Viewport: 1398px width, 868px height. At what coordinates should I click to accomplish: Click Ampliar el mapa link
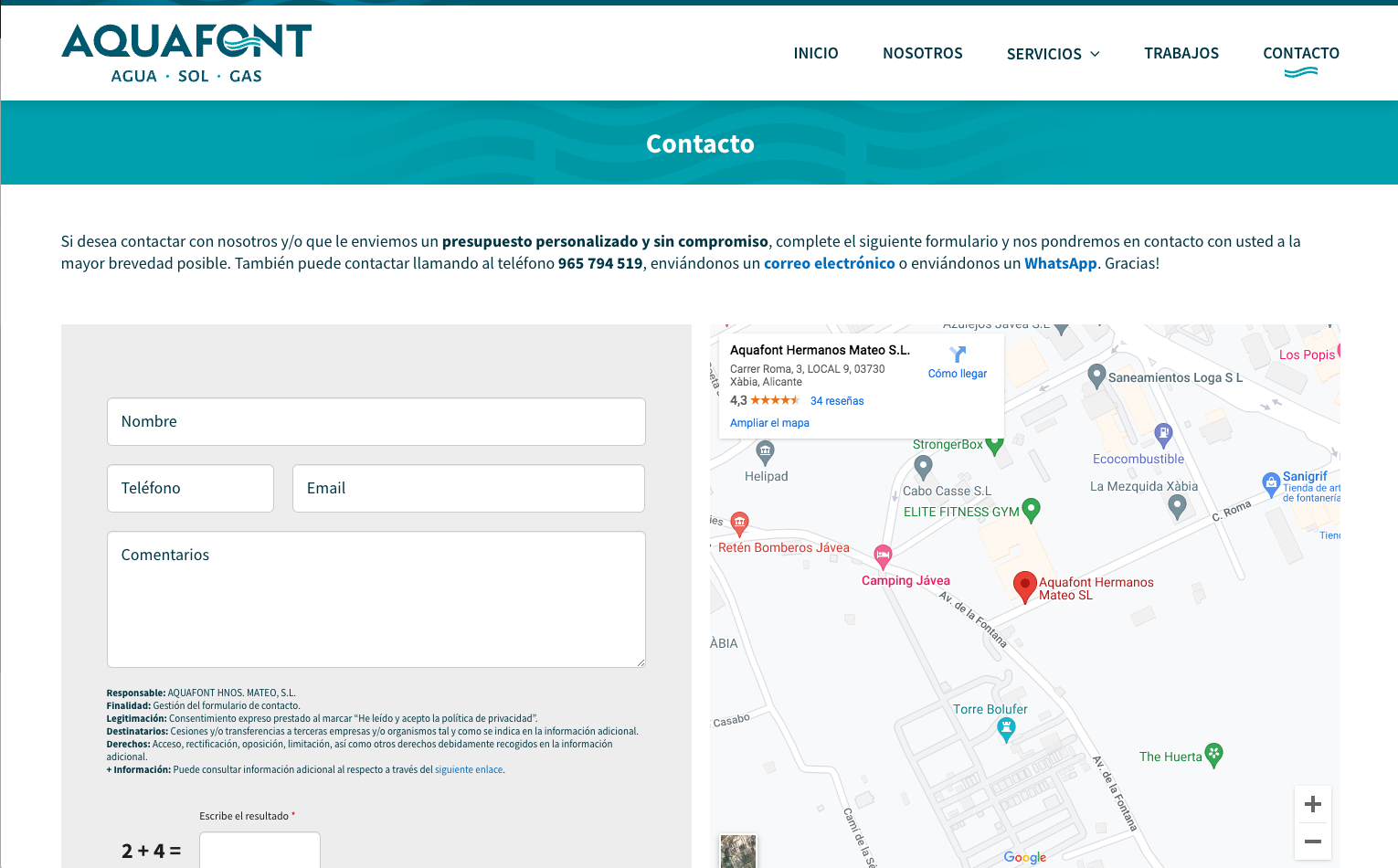(x=769, y=423)
